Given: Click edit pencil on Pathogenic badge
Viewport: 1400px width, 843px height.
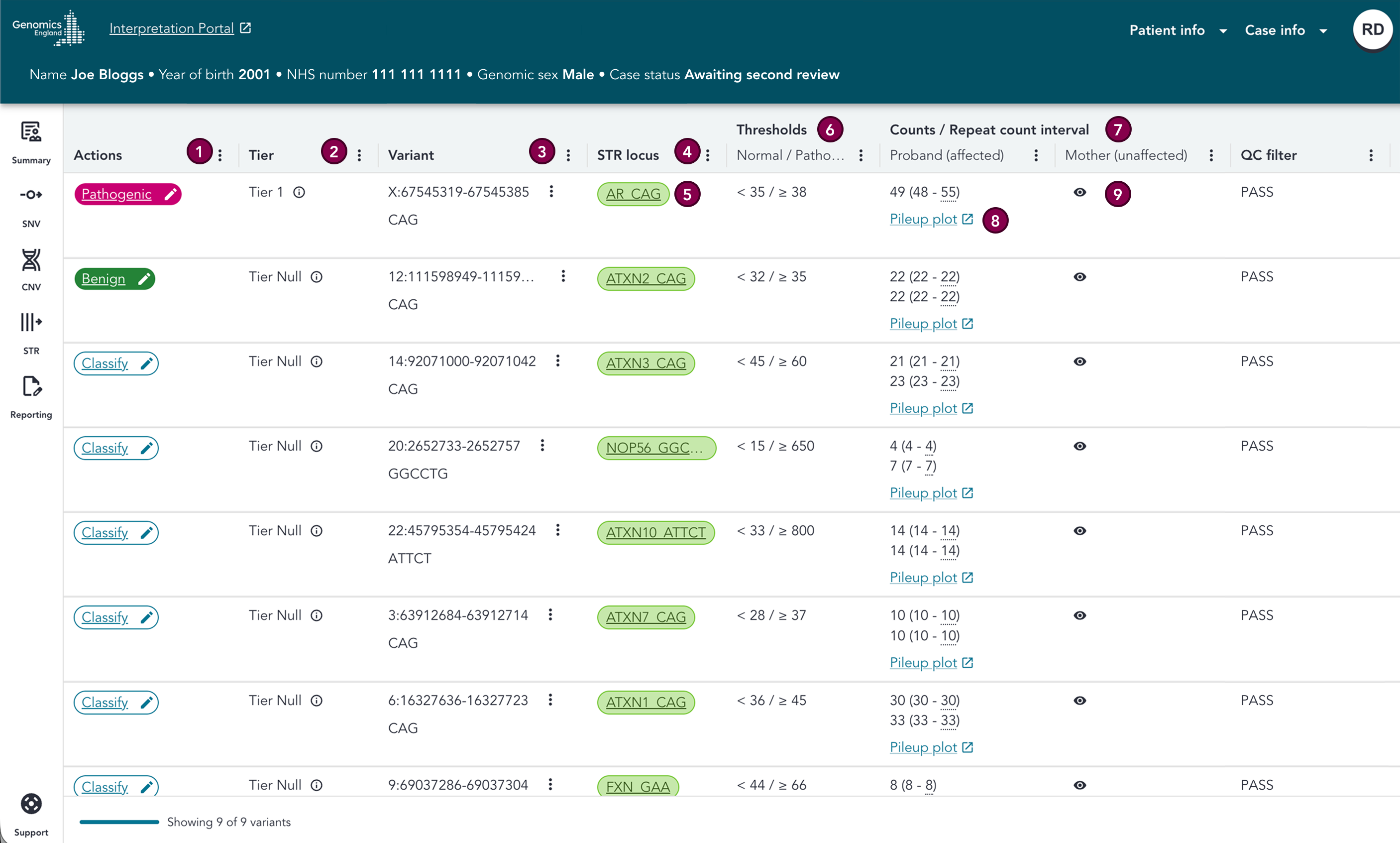Looking at the screenshot, I should 170,194.
